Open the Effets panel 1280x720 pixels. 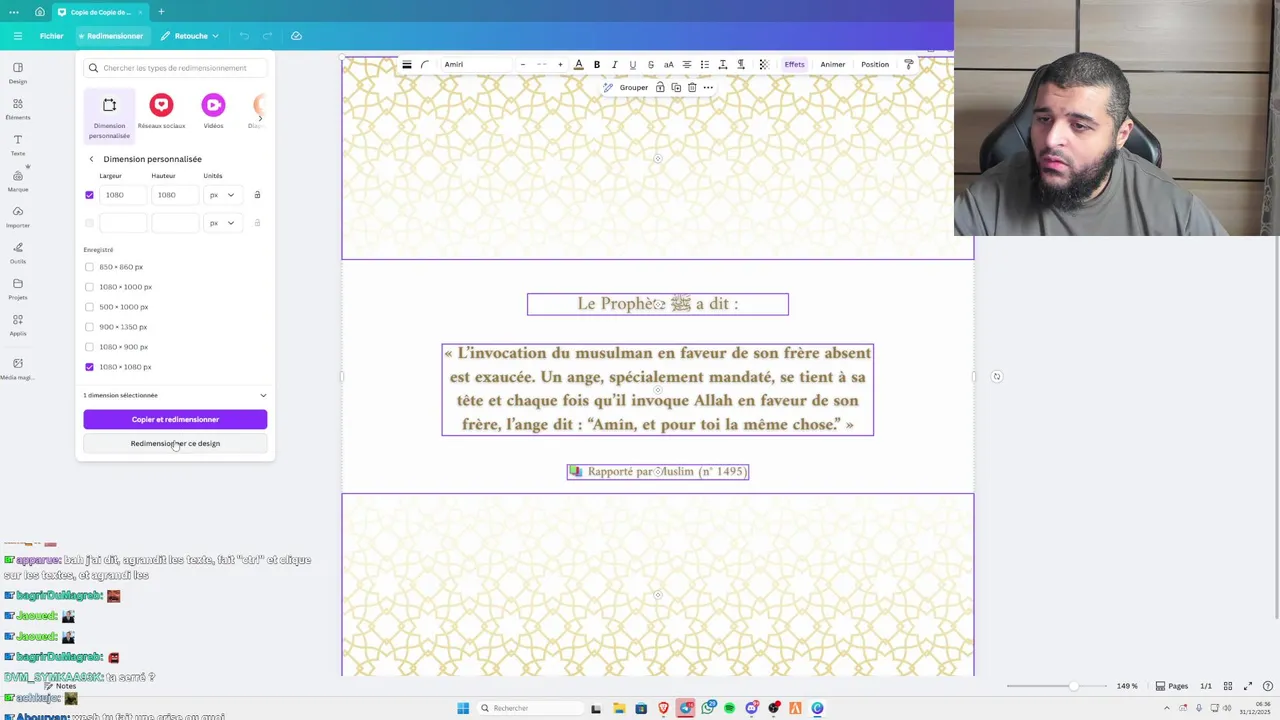click(794, 64)
